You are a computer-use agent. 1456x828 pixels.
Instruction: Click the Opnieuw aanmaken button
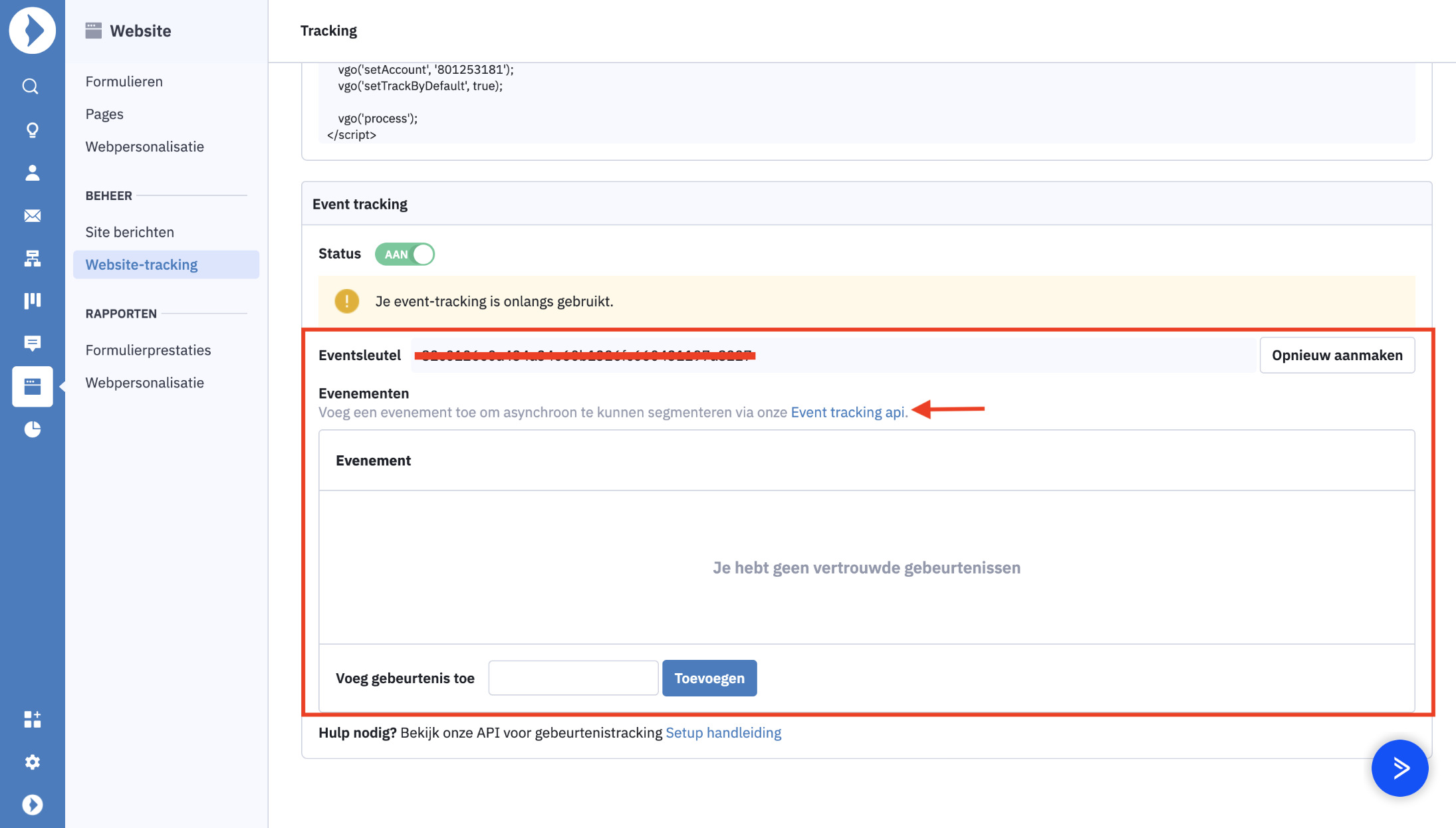click(1337, 355)
